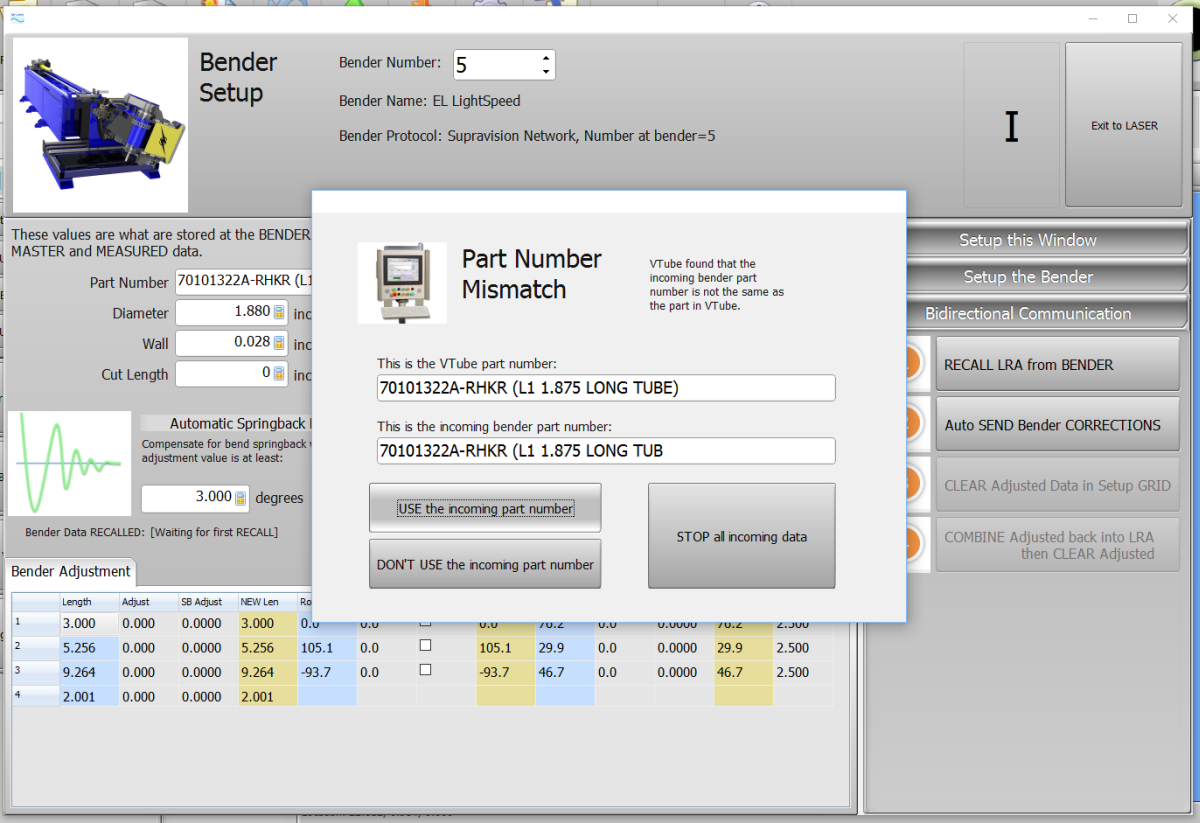Tick the checkbox in grid row 3
The height and width of the screenshot is (823, 1200).
[425, 670]
